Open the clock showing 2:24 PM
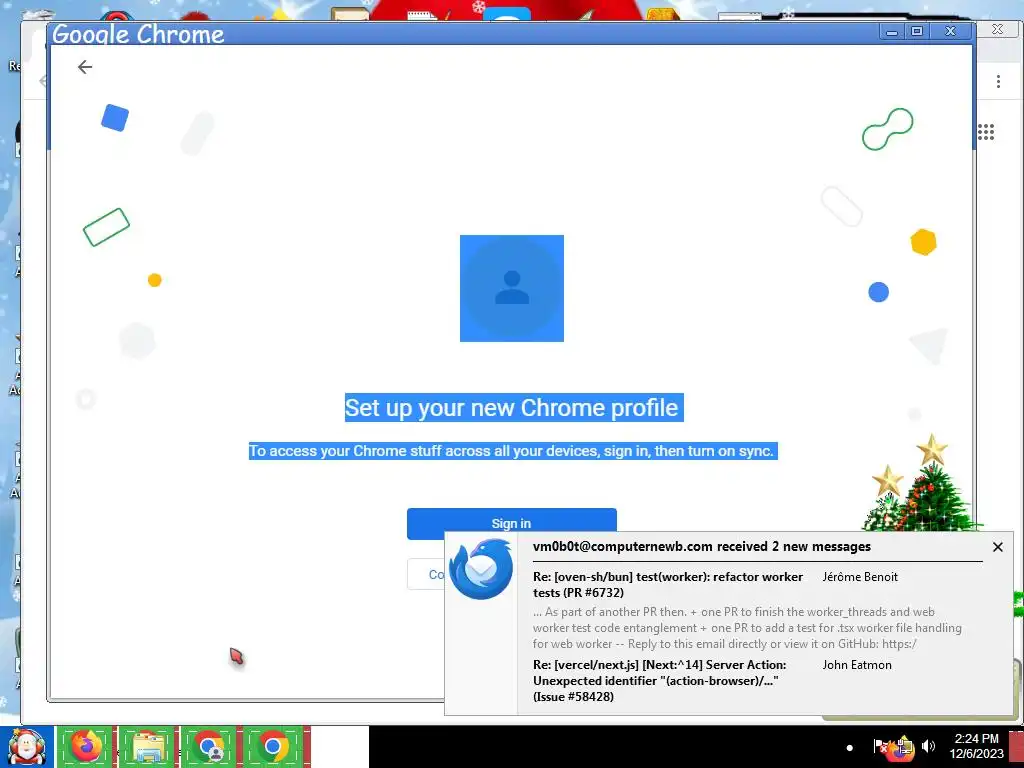Screen dimensions: 1024x768 (976, 746)
